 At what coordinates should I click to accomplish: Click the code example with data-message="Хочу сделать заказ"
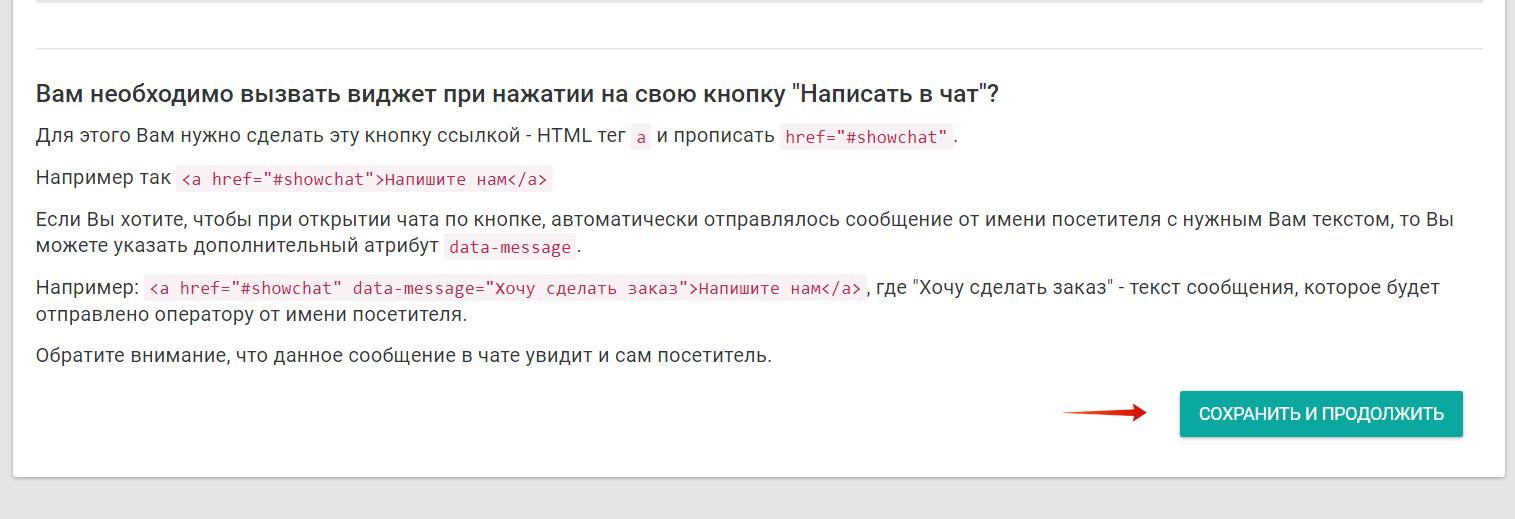pyautogui.click(x=505, y=289)
